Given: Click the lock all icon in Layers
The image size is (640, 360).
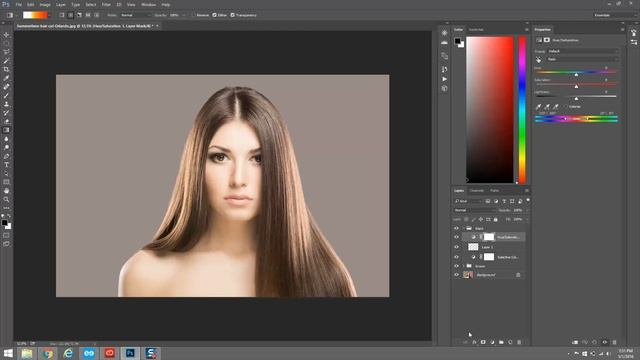Looking at the screenshot, I should [496, 220].
